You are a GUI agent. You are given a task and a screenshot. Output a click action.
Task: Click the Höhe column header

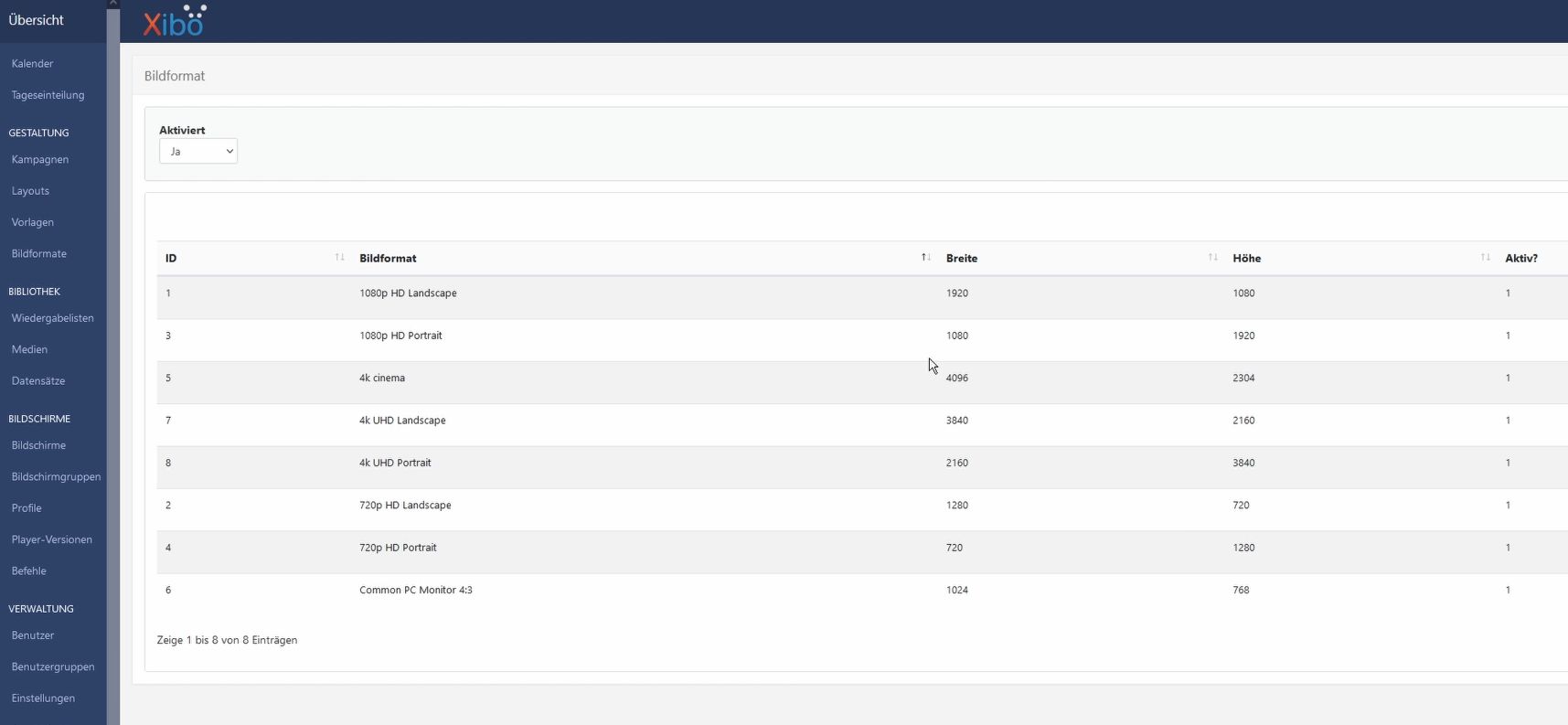click(1246, 258)
